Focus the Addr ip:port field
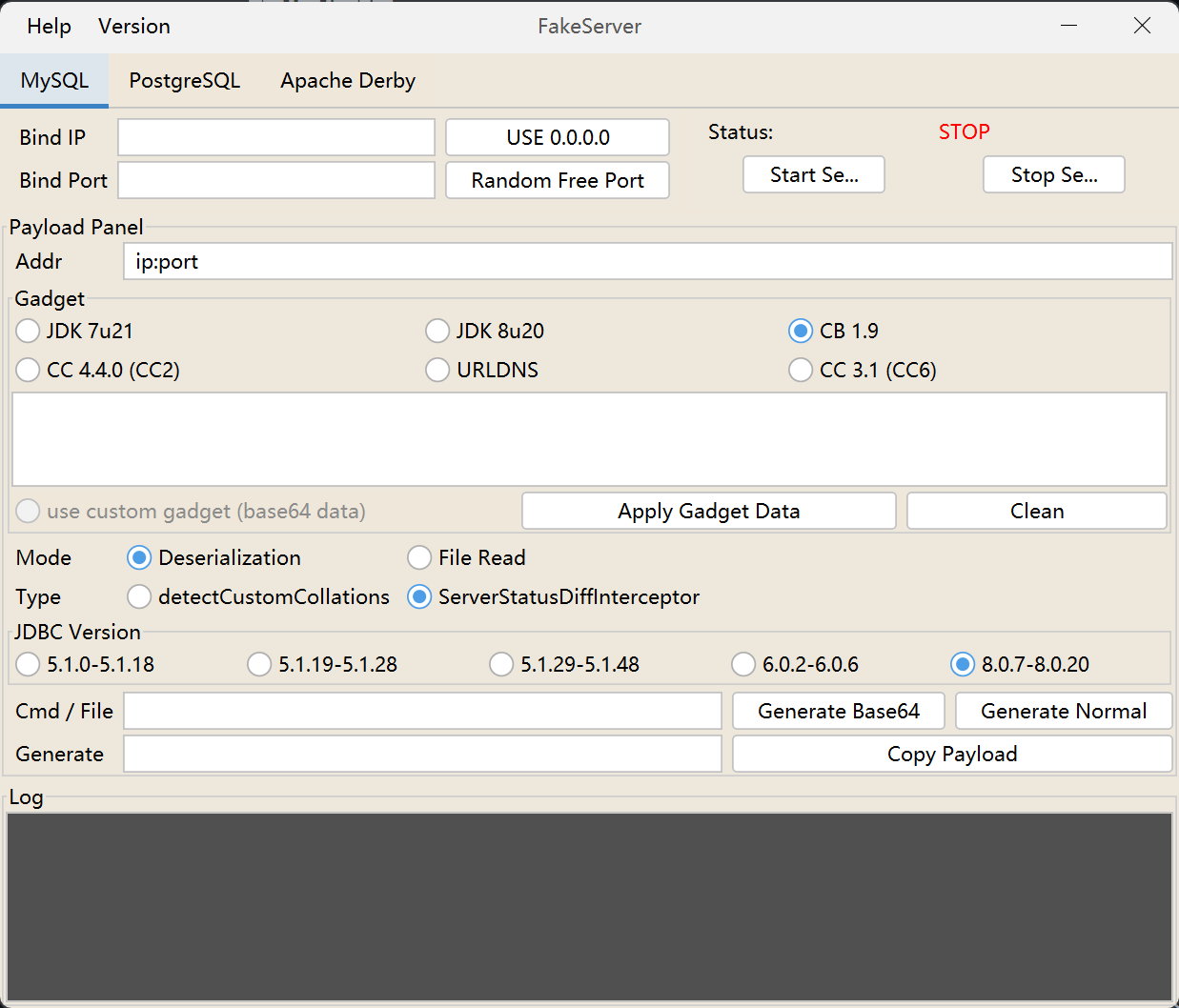This screenshot has height=1008, width=1179. point(648,261)
